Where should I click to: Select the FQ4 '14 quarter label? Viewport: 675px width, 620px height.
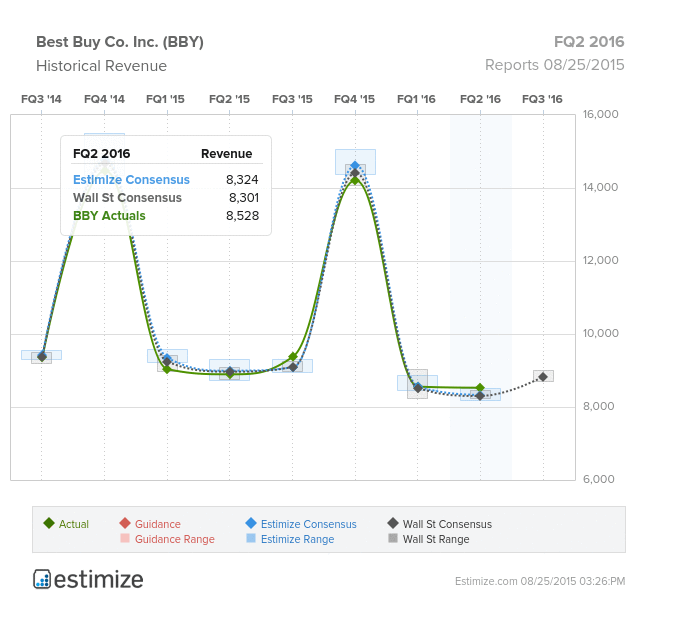point(104,99)
